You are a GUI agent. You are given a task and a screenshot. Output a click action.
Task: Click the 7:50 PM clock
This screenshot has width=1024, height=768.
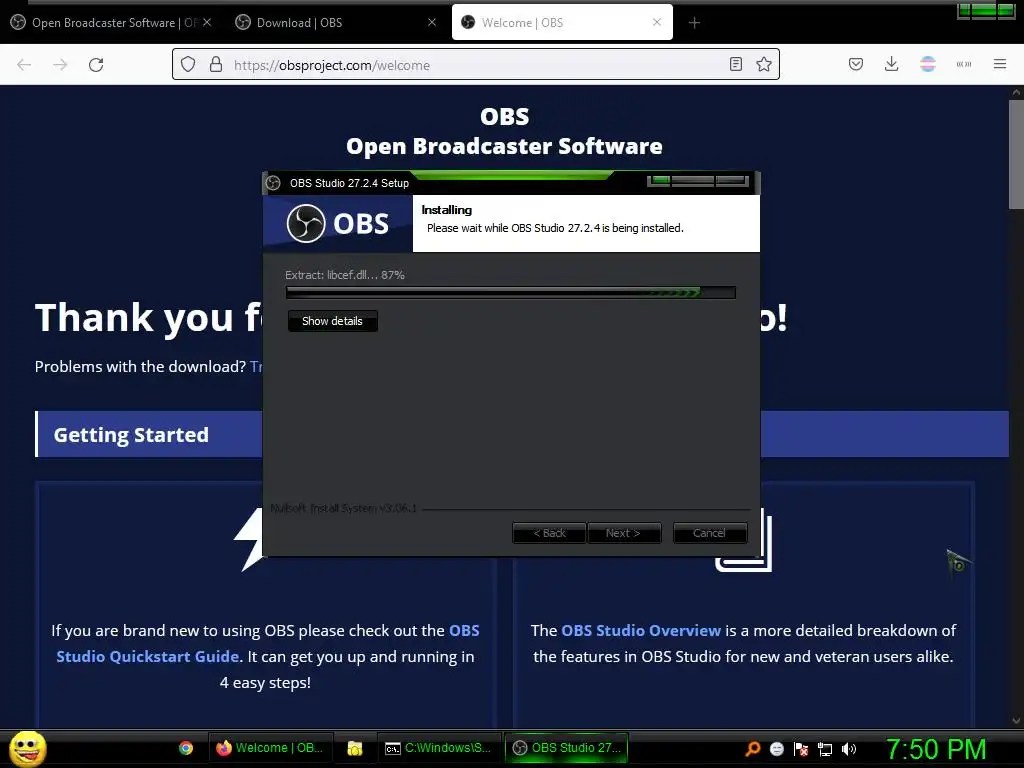tap(936, 749)
